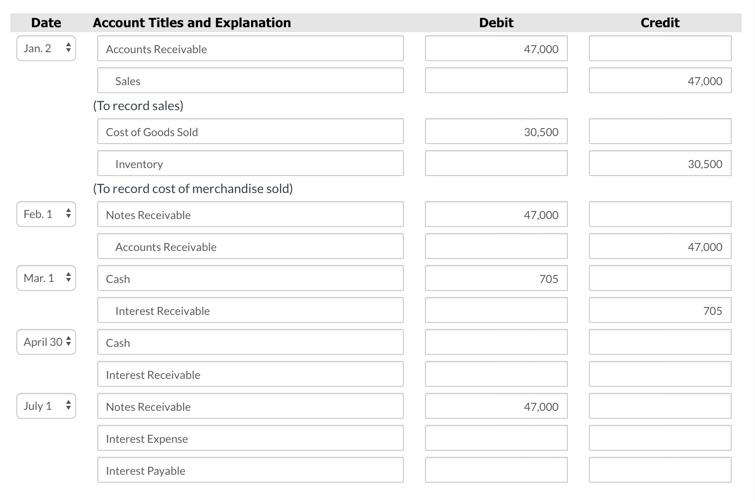Open the Jan. 2 date dropdown
This screenshot has height=501, width=755.
pyautogui.click(x=46, y=48)
